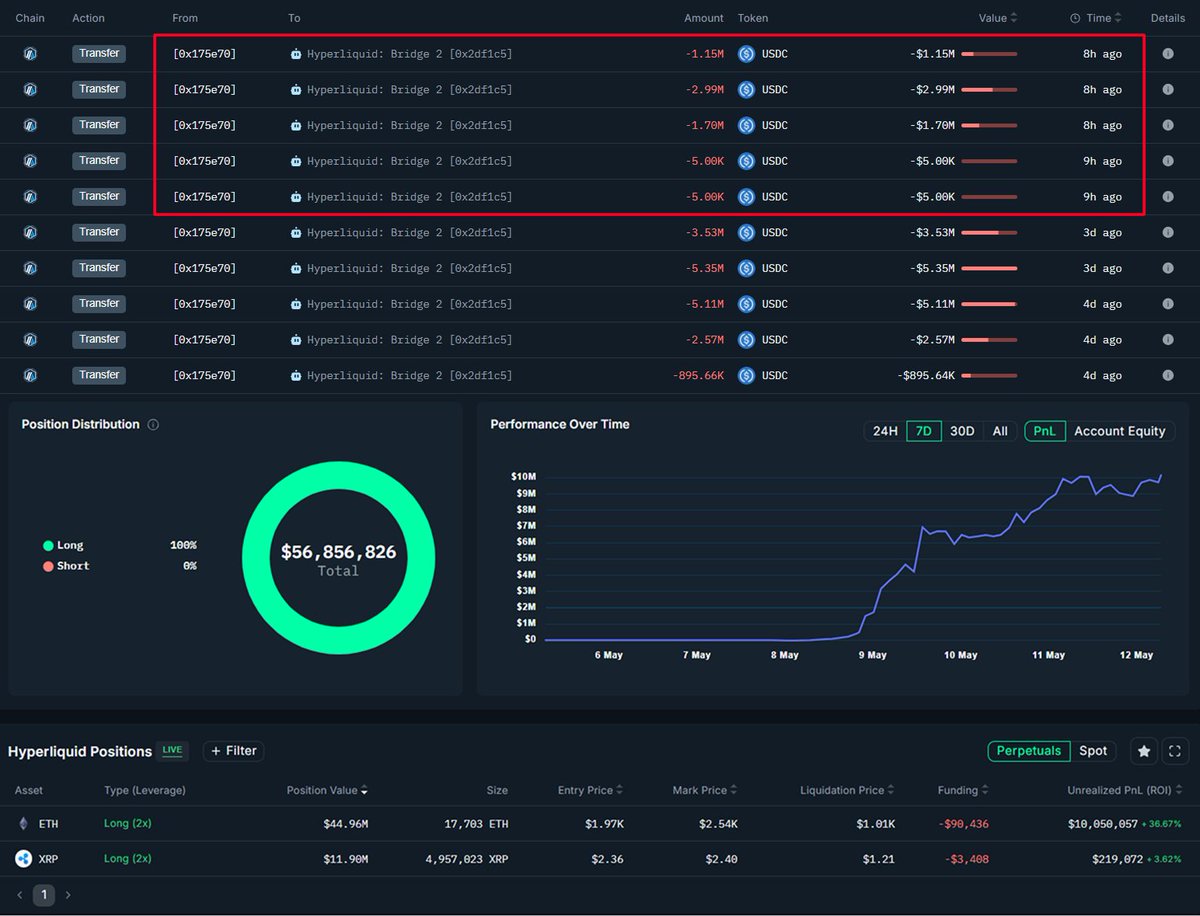Change sort with Position Value arrow
Image resolution: width=1200 pixels, height=916 pixels.
pos(362,790)
